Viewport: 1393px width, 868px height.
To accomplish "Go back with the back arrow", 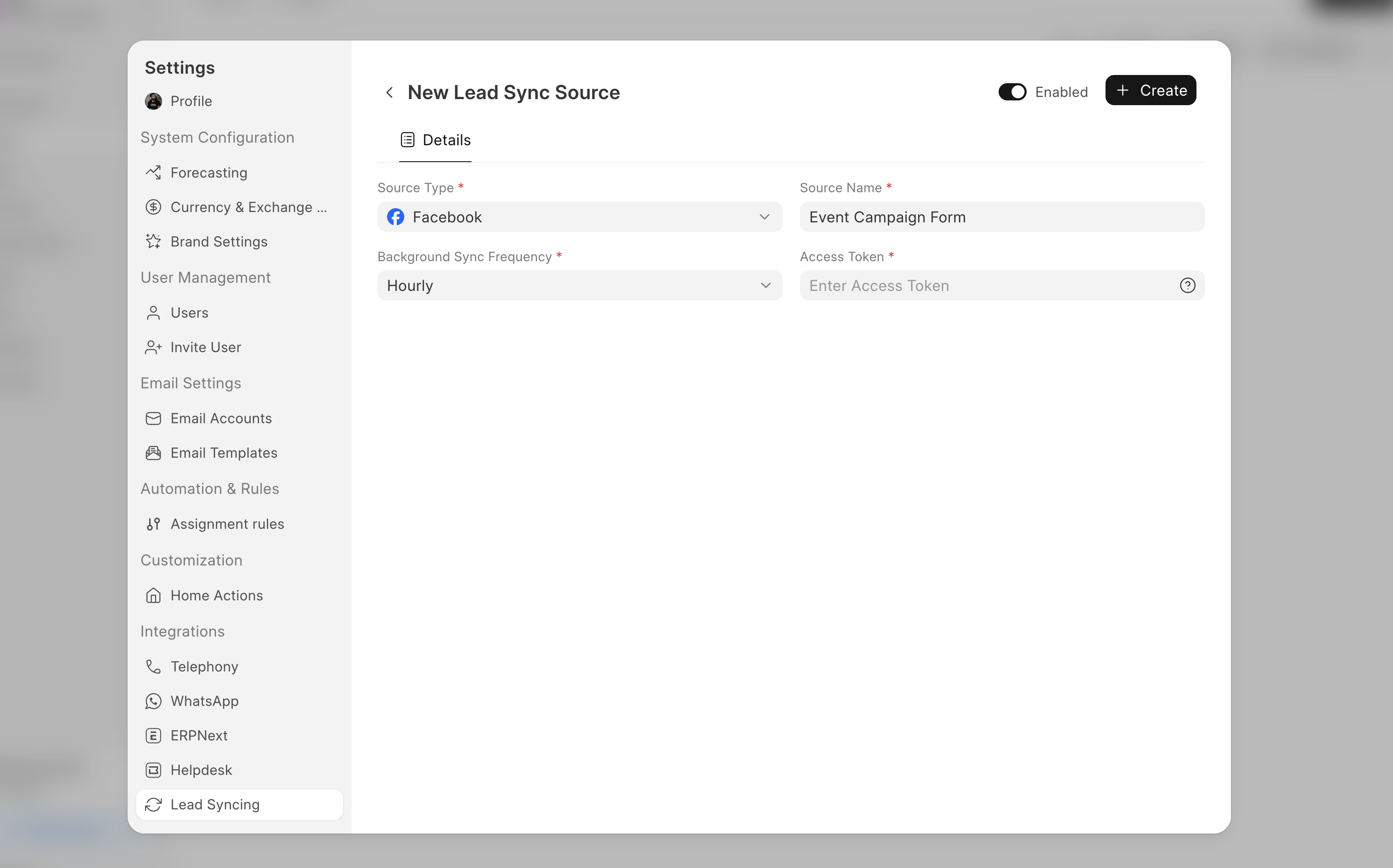I will (390, 92).
